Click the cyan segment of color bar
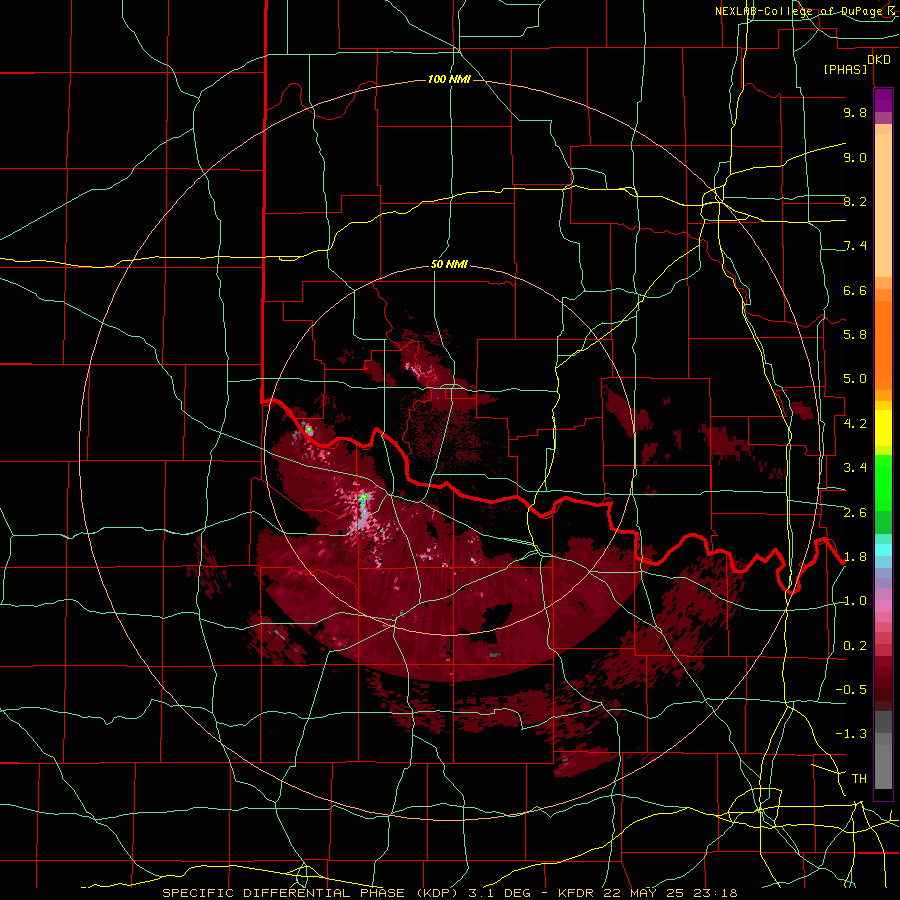The image size is (900, 900). click(883, 550)
